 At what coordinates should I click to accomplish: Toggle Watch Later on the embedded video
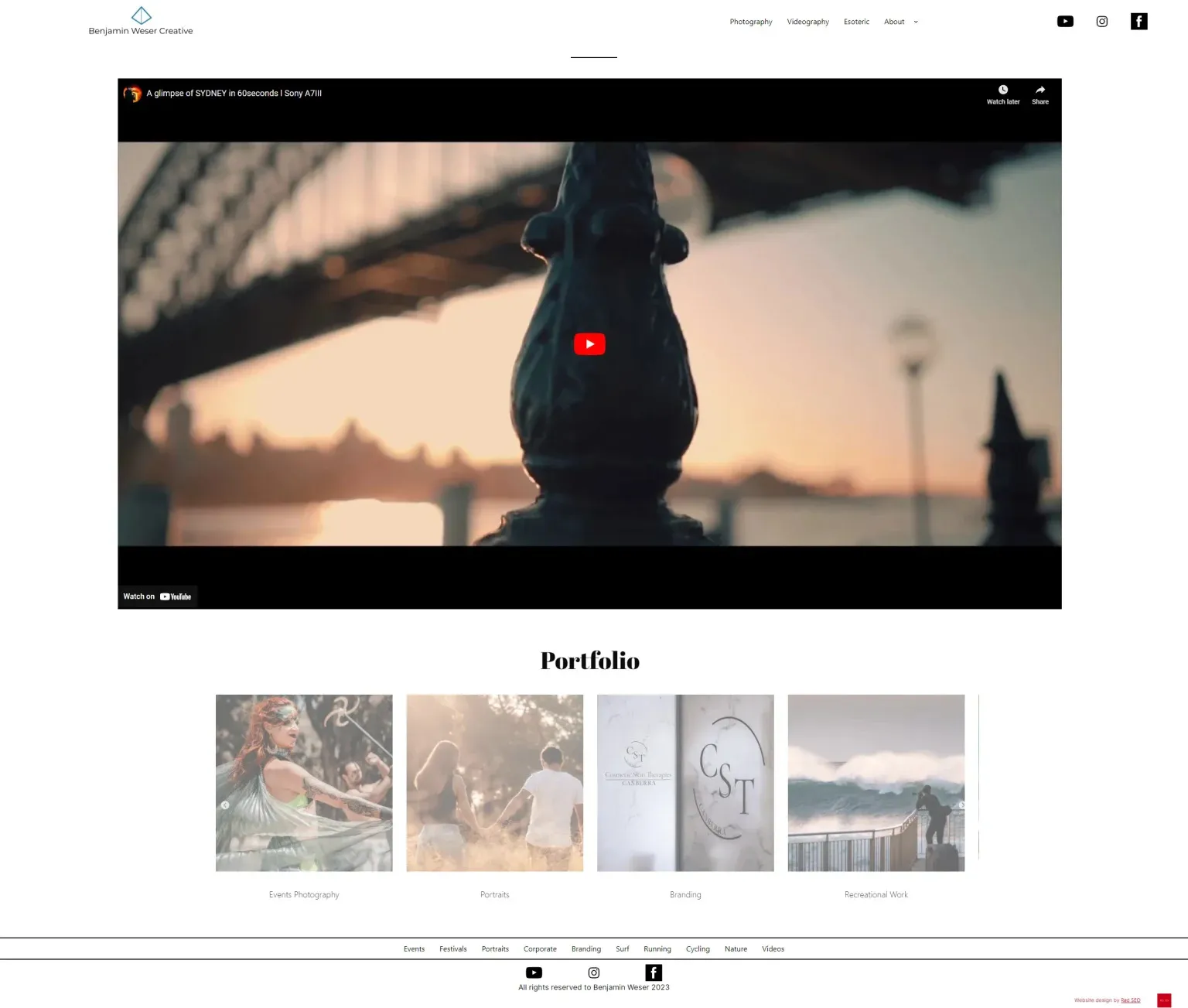1002,89
